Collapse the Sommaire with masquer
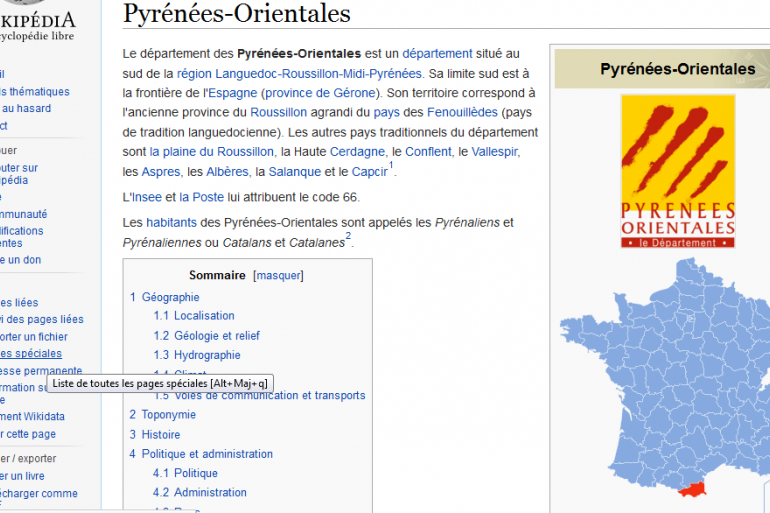This screenshot has height=513, width=770. pos(278,275)
